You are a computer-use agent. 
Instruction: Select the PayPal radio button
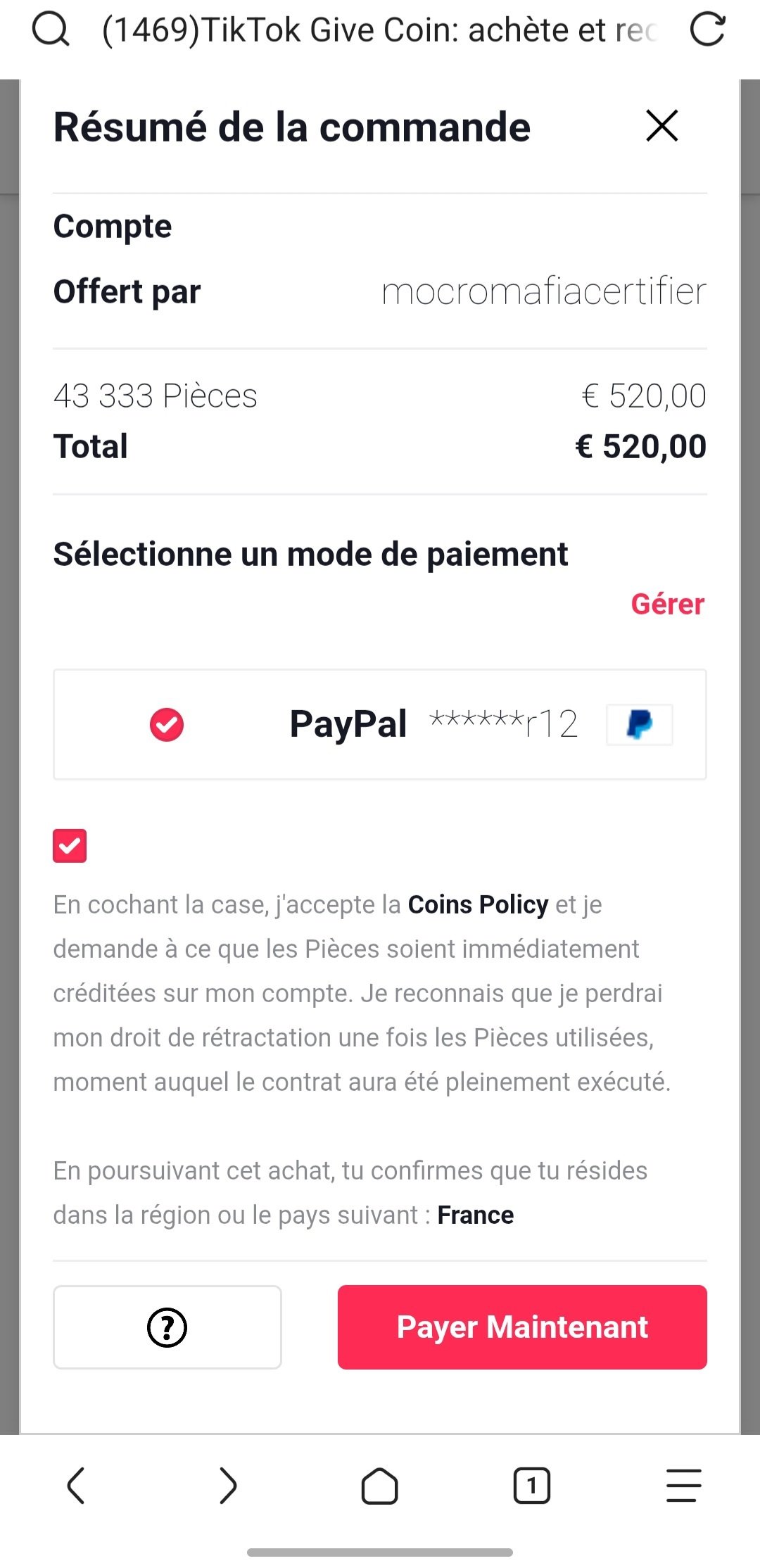tap(167, 725)
